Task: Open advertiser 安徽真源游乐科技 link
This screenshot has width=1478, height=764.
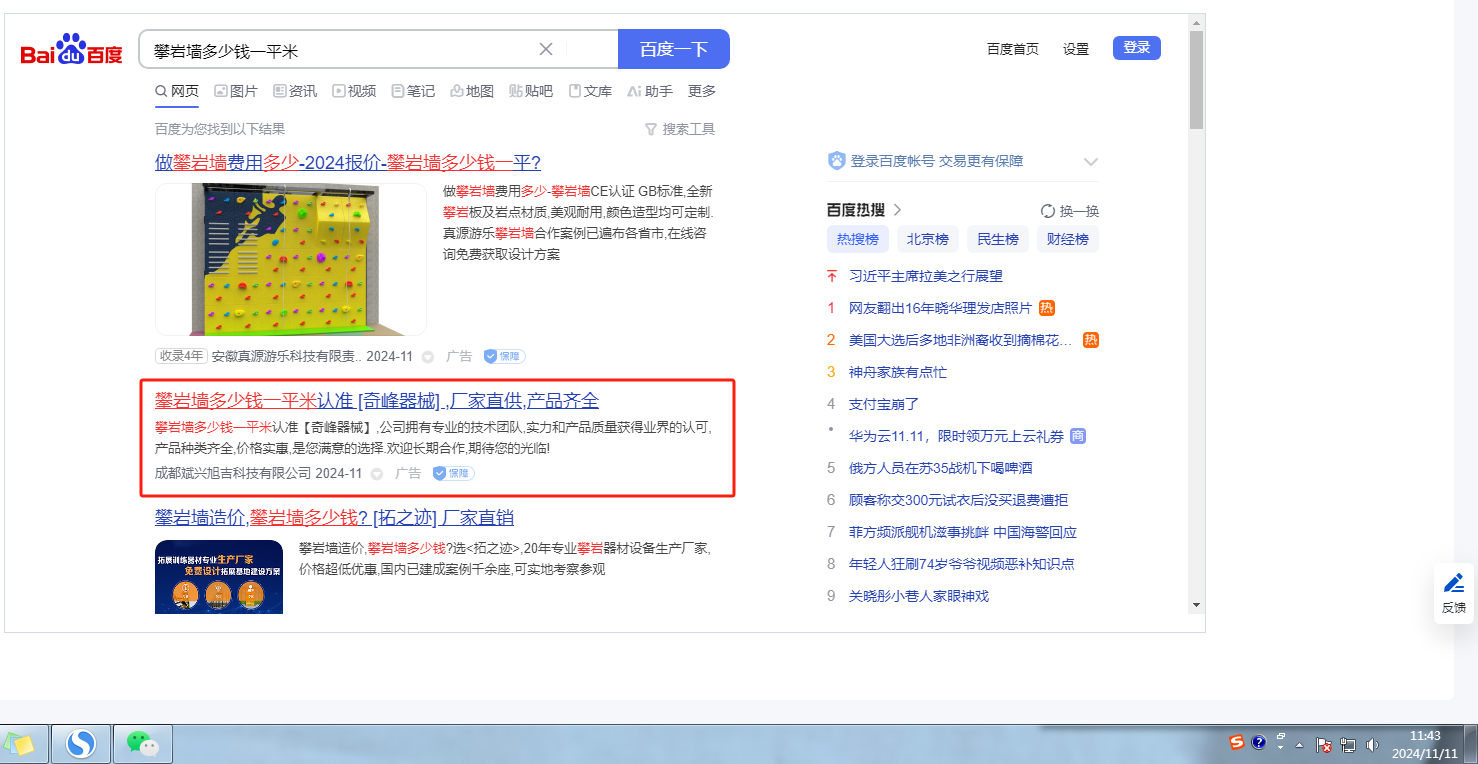Action: click(x=286, y=356)
